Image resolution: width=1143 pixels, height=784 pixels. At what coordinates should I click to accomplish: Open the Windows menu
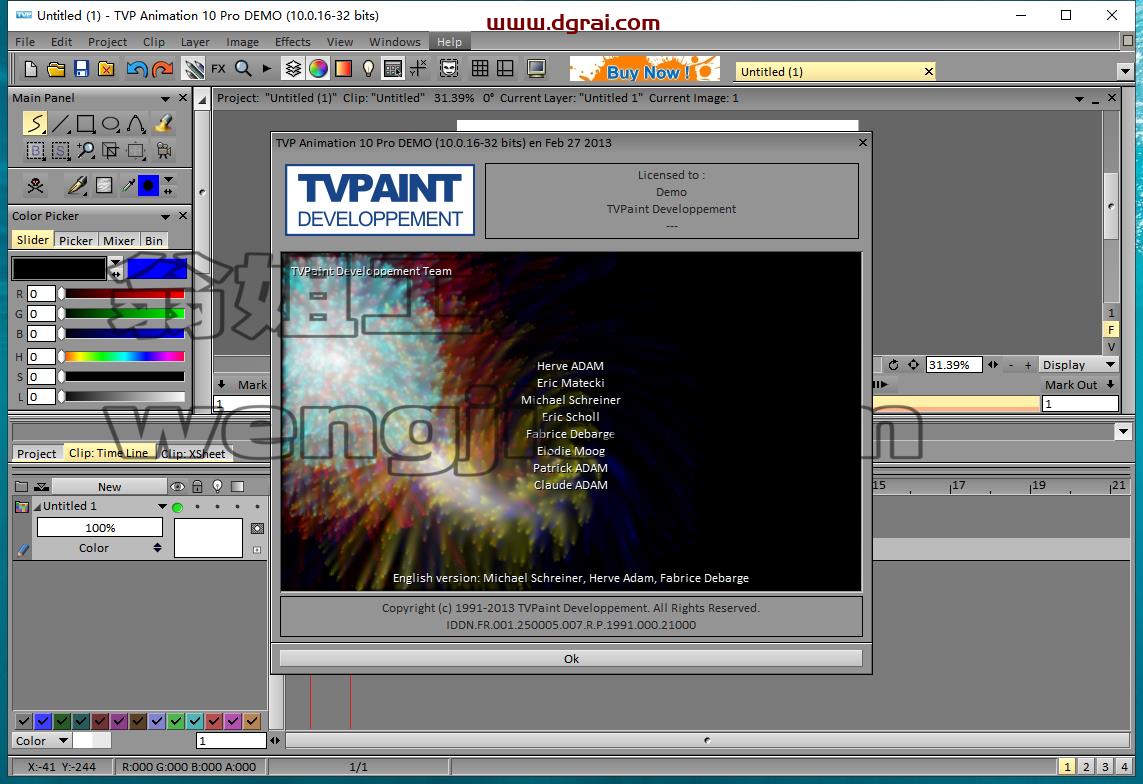[394, 42]
